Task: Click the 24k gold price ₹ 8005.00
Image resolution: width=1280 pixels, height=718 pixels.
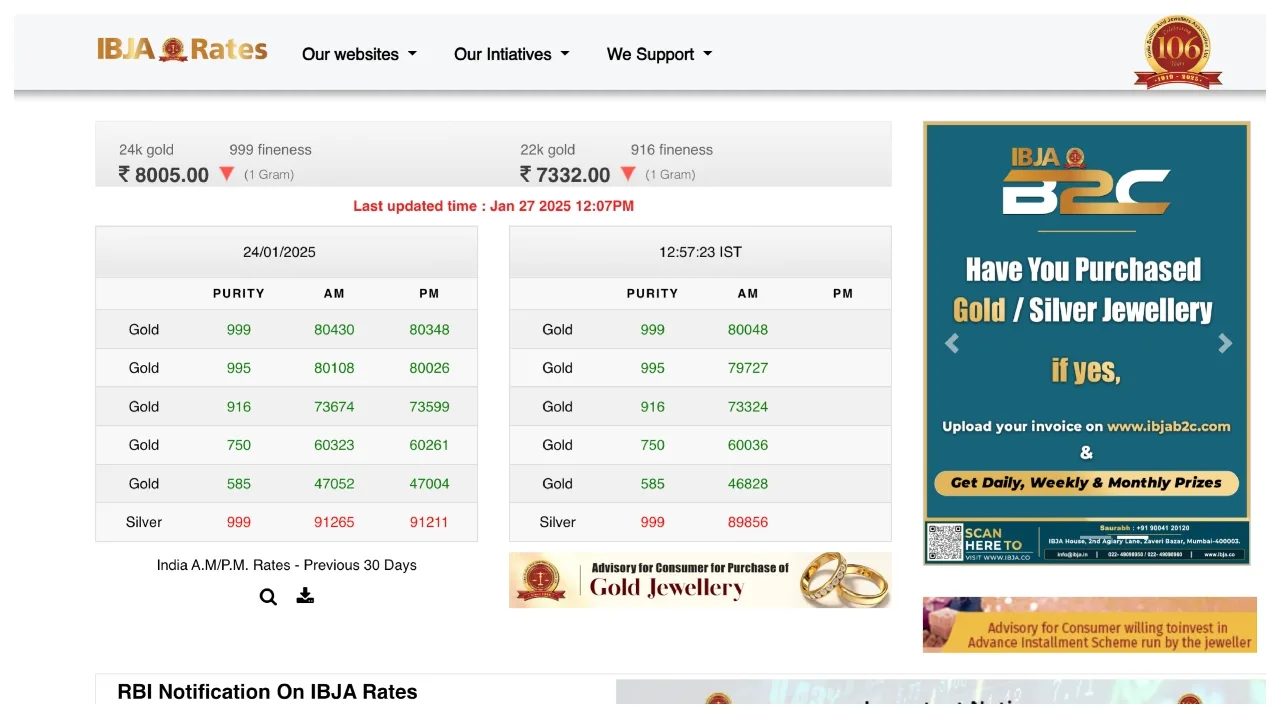Action: tap(164, 175)
